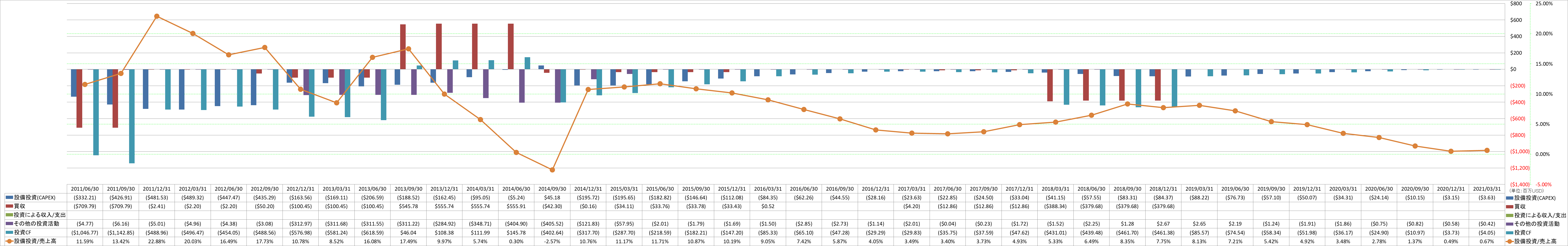Select the ($62.26) CAPEX cell
The image size is (1568, 246).
pos(804,198)
